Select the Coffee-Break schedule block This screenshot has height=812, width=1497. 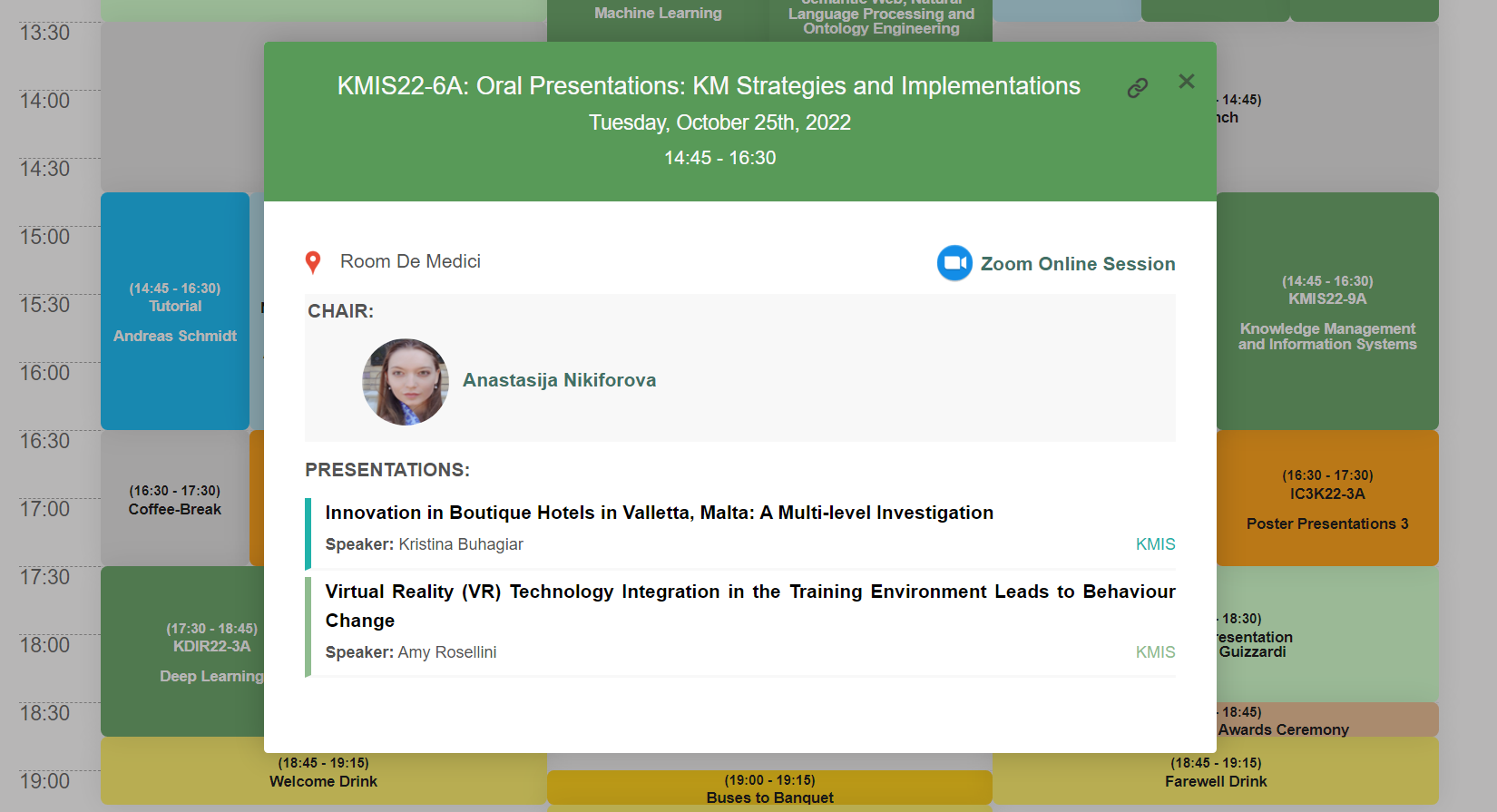point(174,500)
